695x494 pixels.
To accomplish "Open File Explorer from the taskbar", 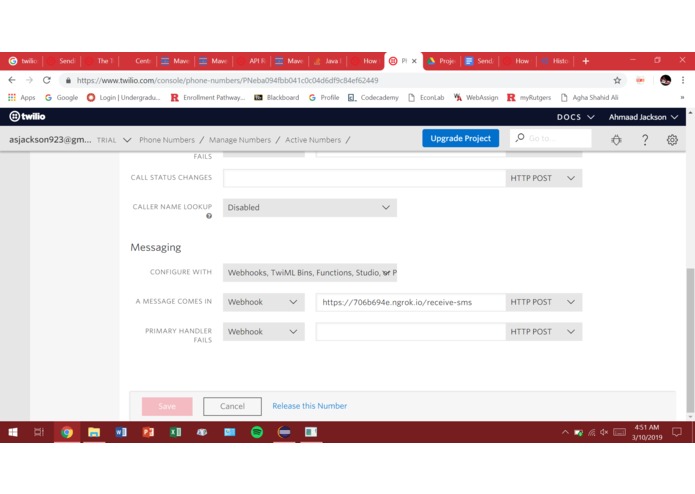I will (94, 432).
